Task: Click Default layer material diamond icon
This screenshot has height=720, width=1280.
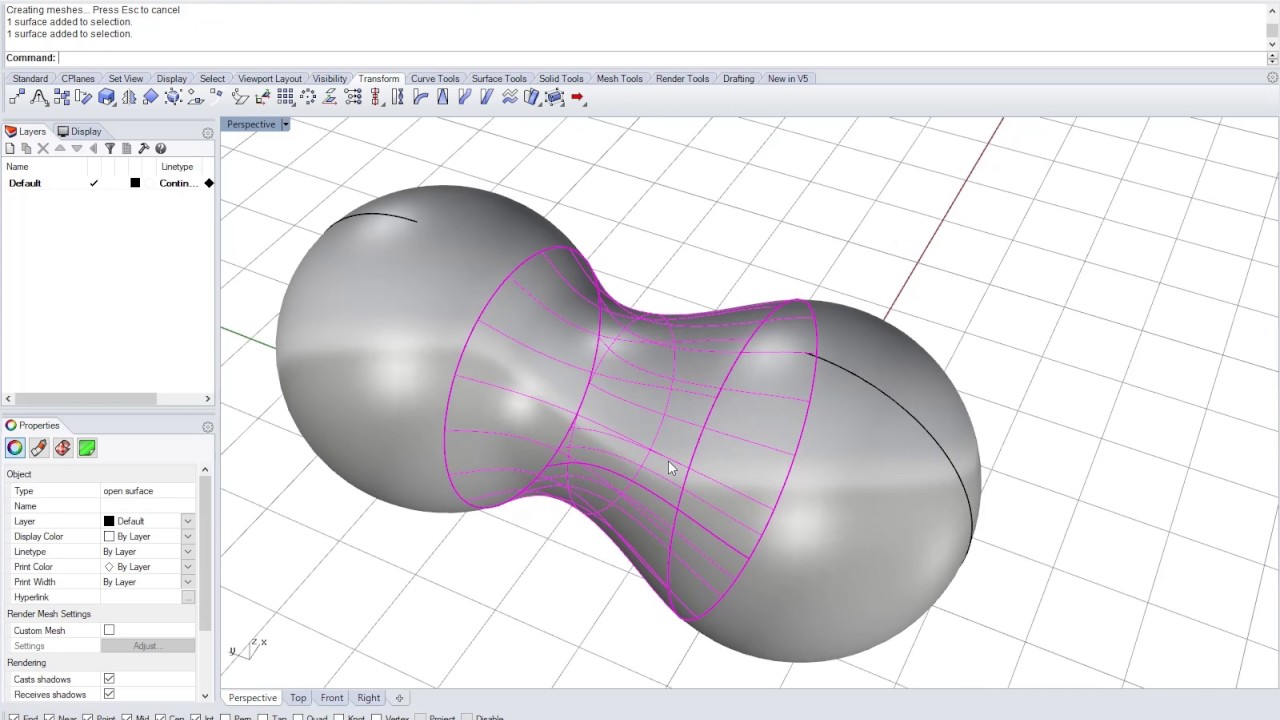Action: (x=209, y=183)
